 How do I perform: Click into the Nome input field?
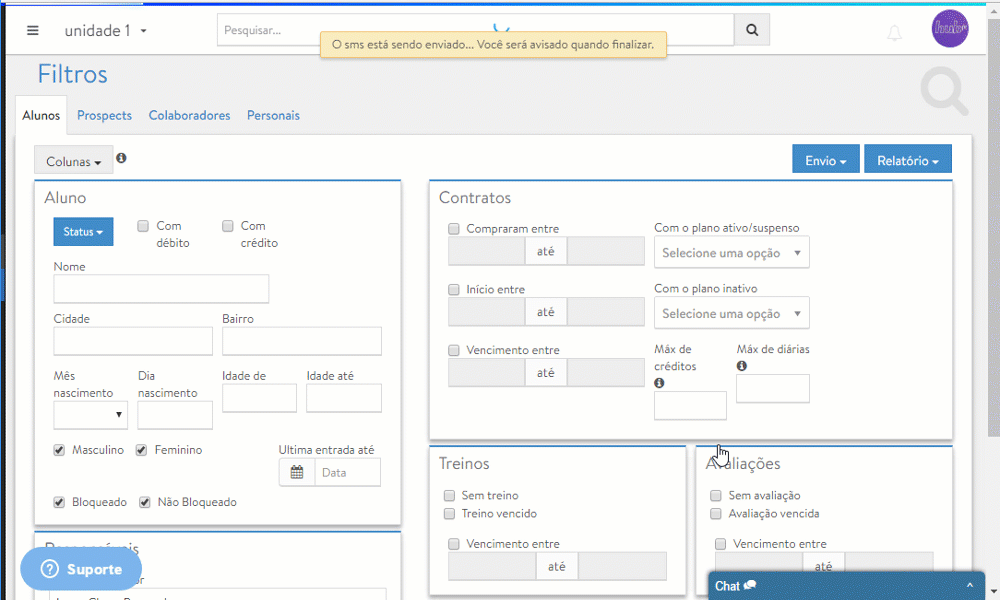pyautogui.click(x=161, y=289)
